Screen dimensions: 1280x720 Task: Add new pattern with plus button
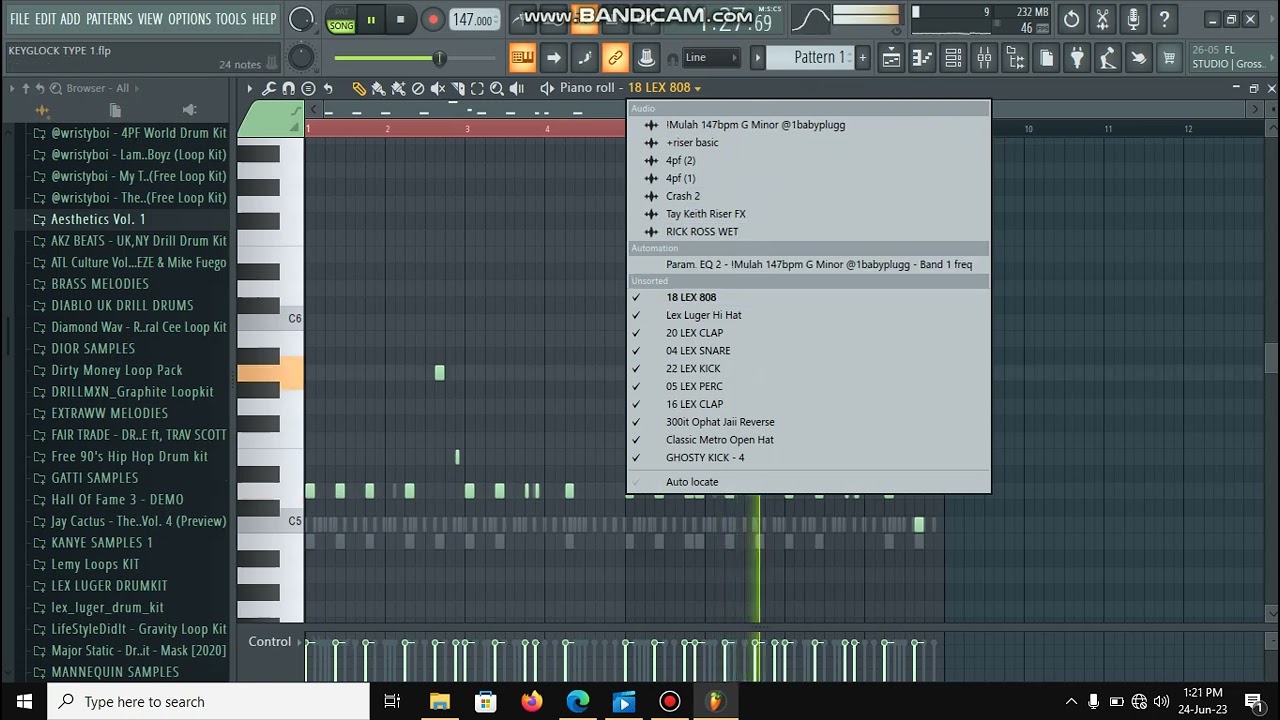(862, 58)
